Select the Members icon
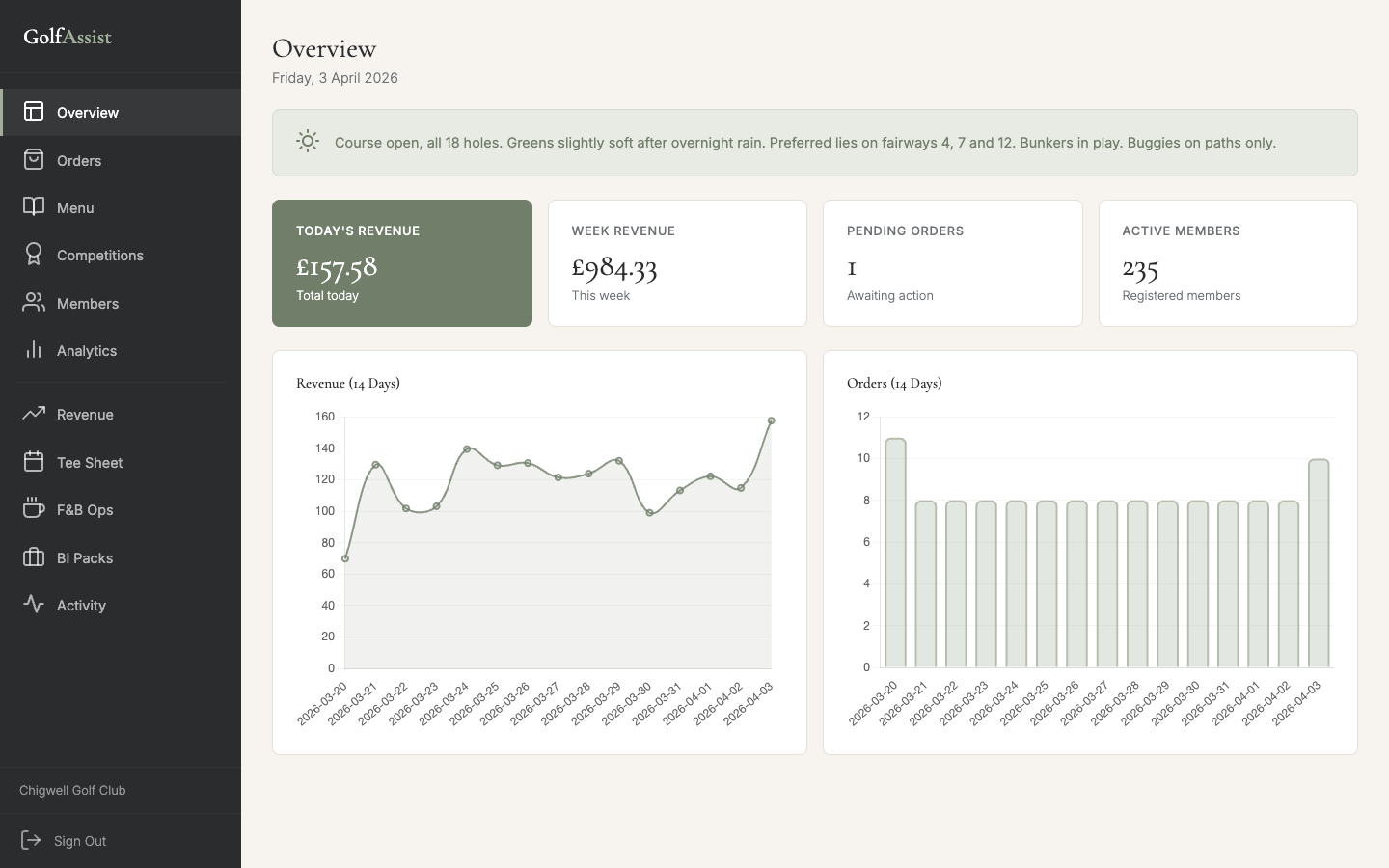 point(34,303)
